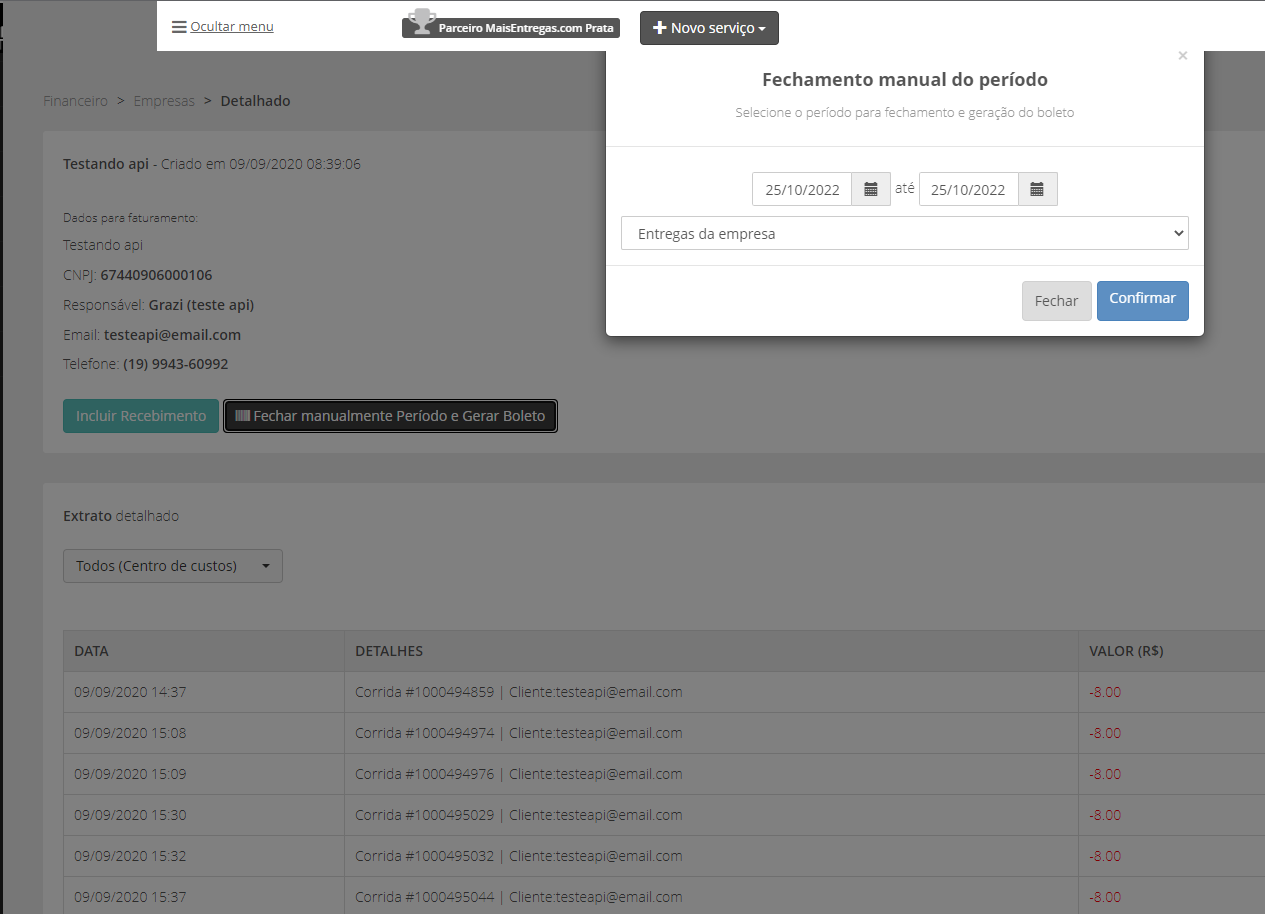Viewport: 1265px width, 914px height.
Task: Open the Todos (Centro de custos) dropdown
Action: 173,566
